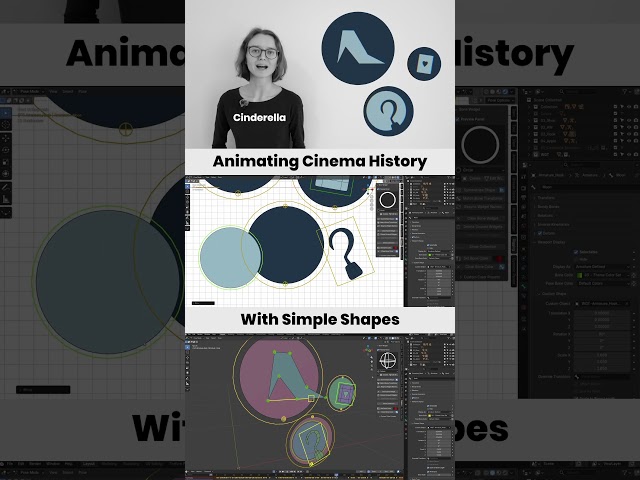This screenshot has height=480, width=640.
Task: Switch to the Layout workspace tab
Action: click(89, 464)
